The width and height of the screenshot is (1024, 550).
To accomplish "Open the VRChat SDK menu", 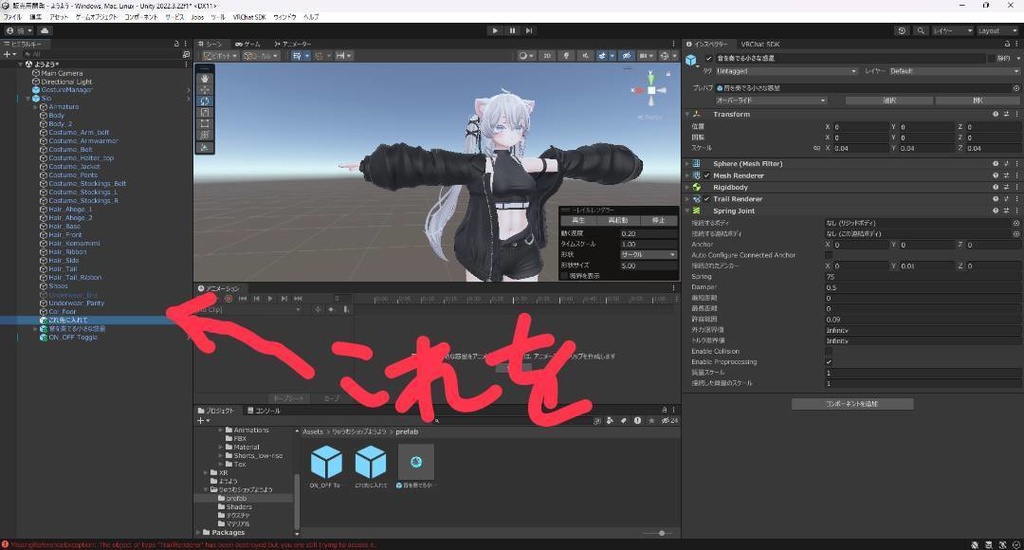I will (x=249, y=17).
